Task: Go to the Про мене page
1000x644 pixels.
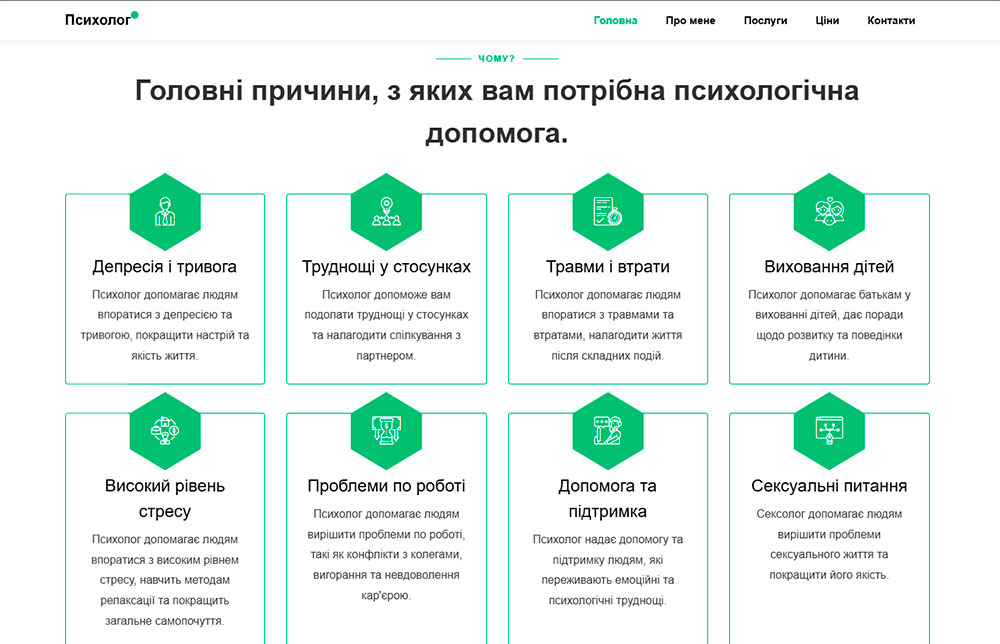Action: coord(690,20)
